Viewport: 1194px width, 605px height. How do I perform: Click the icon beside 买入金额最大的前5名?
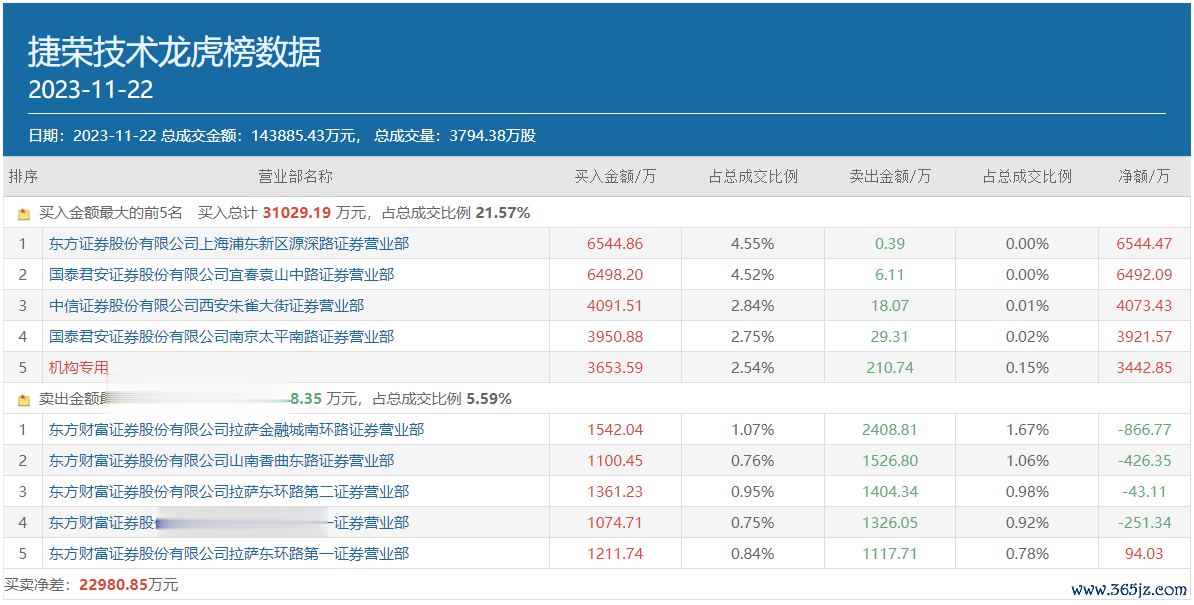pos(24,214)
